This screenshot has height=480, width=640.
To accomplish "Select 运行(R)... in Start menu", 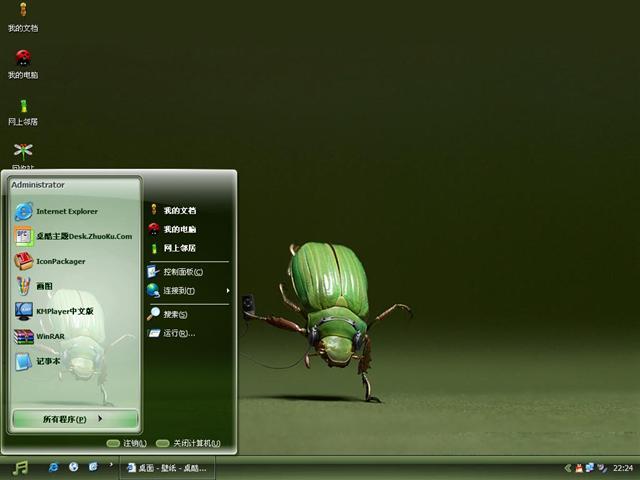I will coord(178,333).
